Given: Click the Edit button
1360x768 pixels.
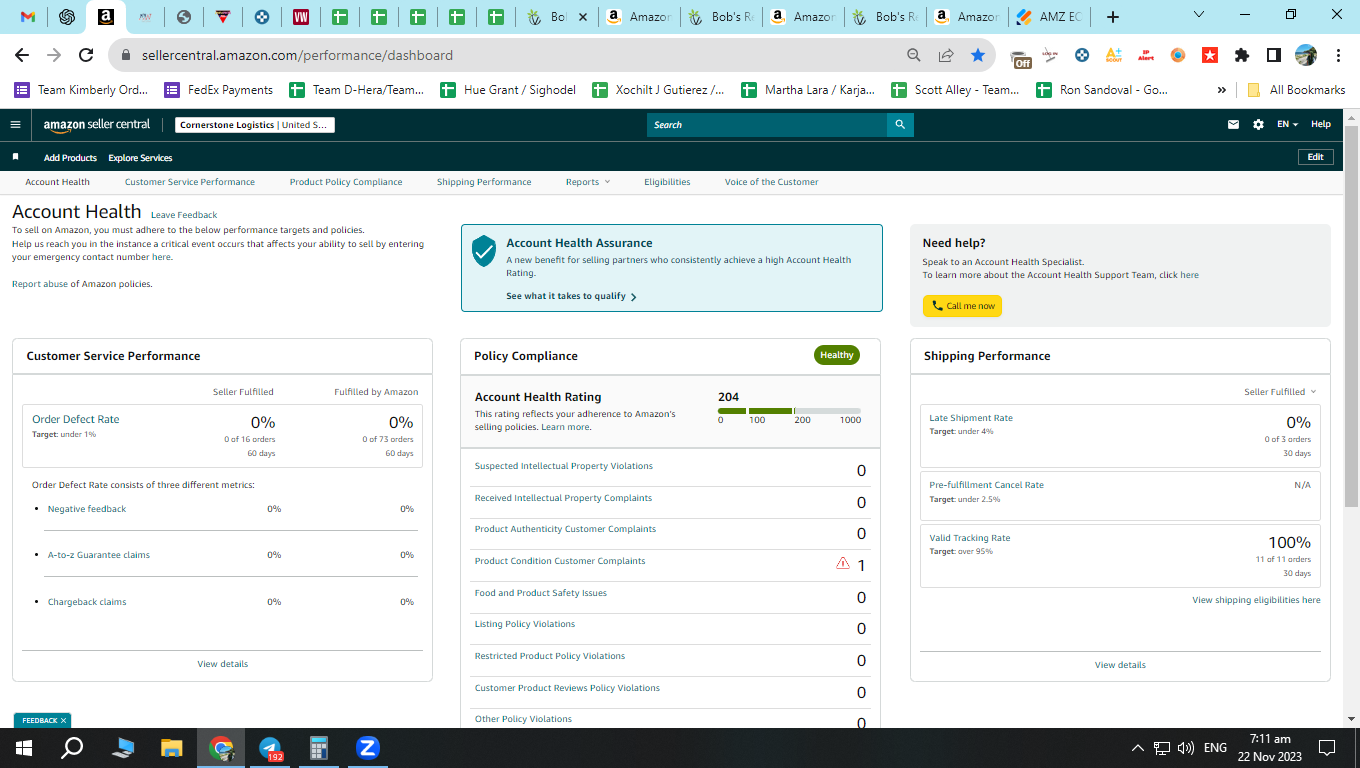Looking at the screenshot, I should tap(1315, 157).
